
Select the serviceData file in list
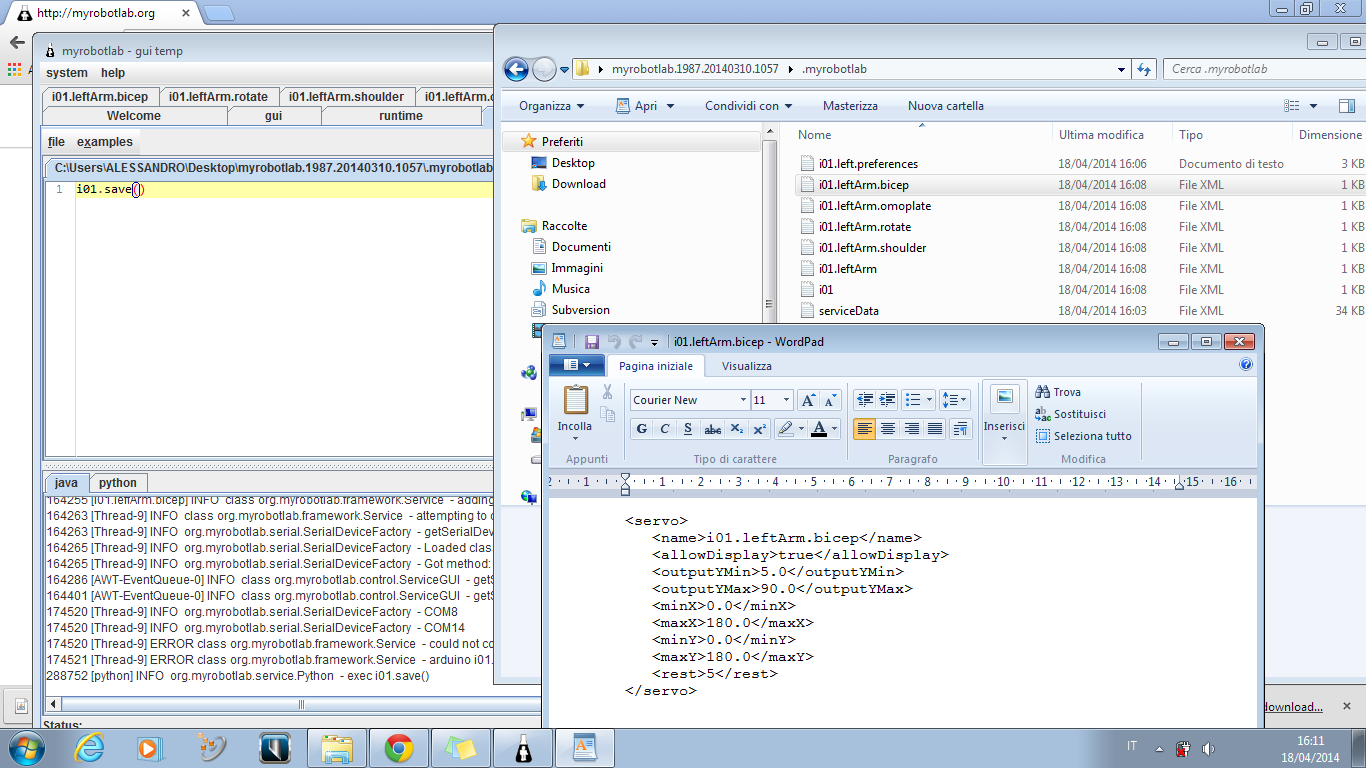pyautogui.click(x=848, y=311)
